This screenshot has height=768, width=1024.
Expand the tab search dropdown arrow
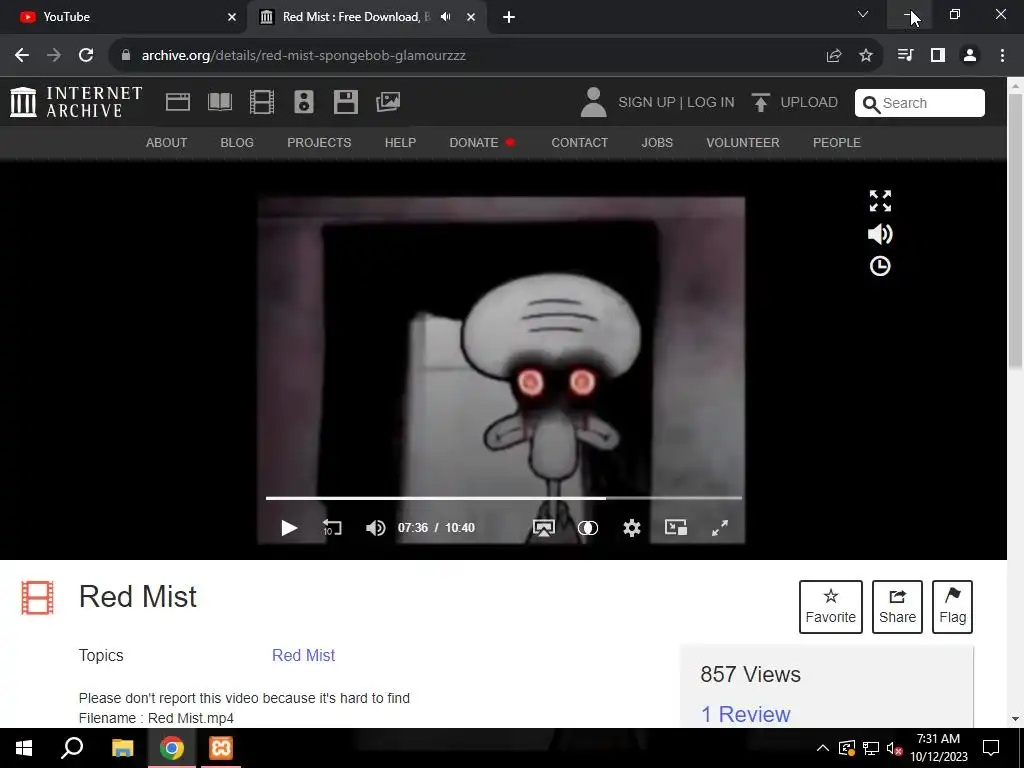[863, 14]
